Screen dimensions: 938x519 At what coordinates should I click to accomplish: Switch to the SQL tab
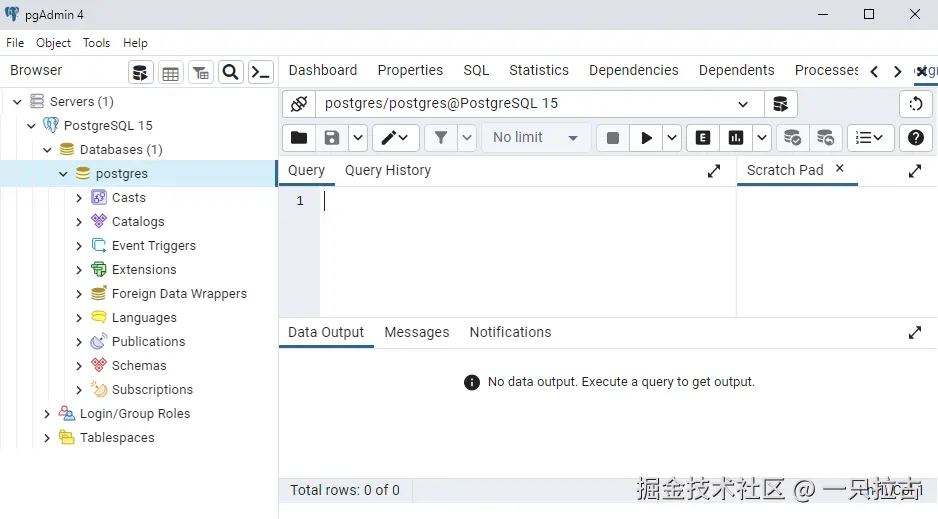pyautogui.click(x=476, y=71)
